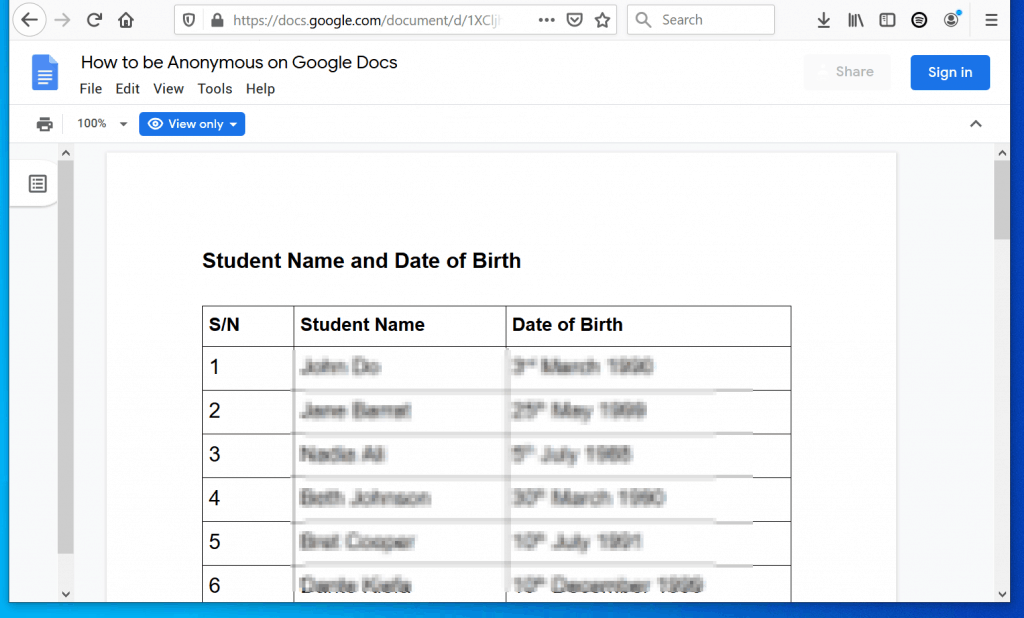
Task: Click the document title text
Action: (x=239, y=62)
